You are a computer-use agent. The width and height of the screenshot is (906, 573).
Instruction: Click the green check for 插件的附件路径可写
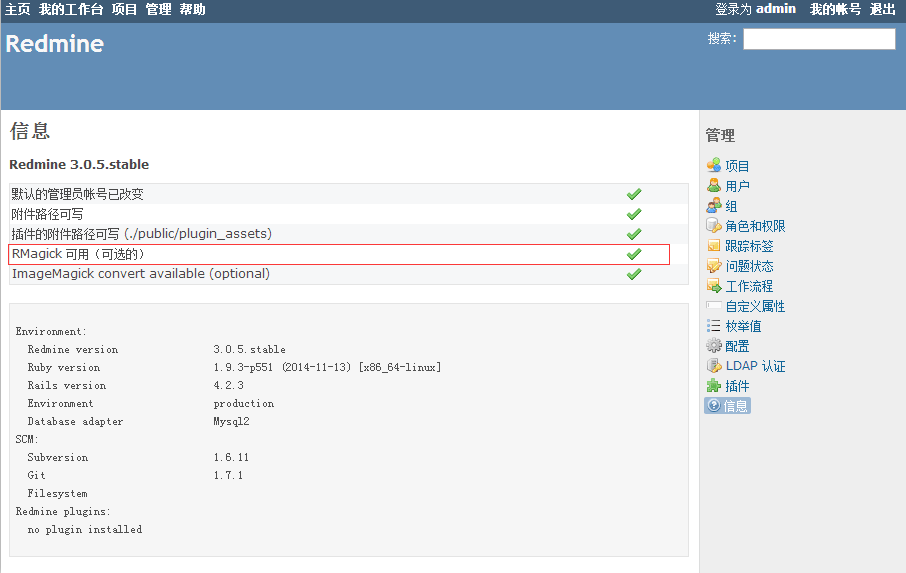(634, 234)
